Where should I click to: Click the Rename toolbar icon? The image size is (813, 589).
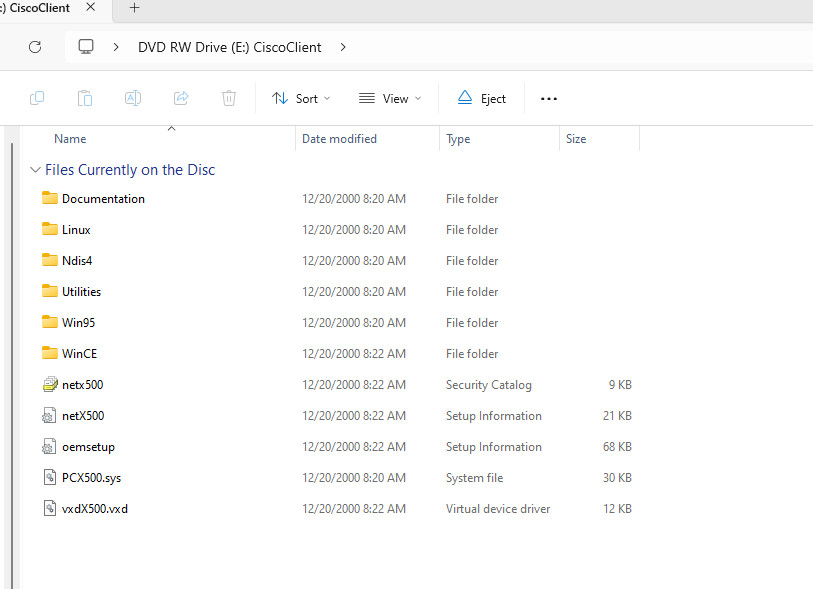pos(133,98)
